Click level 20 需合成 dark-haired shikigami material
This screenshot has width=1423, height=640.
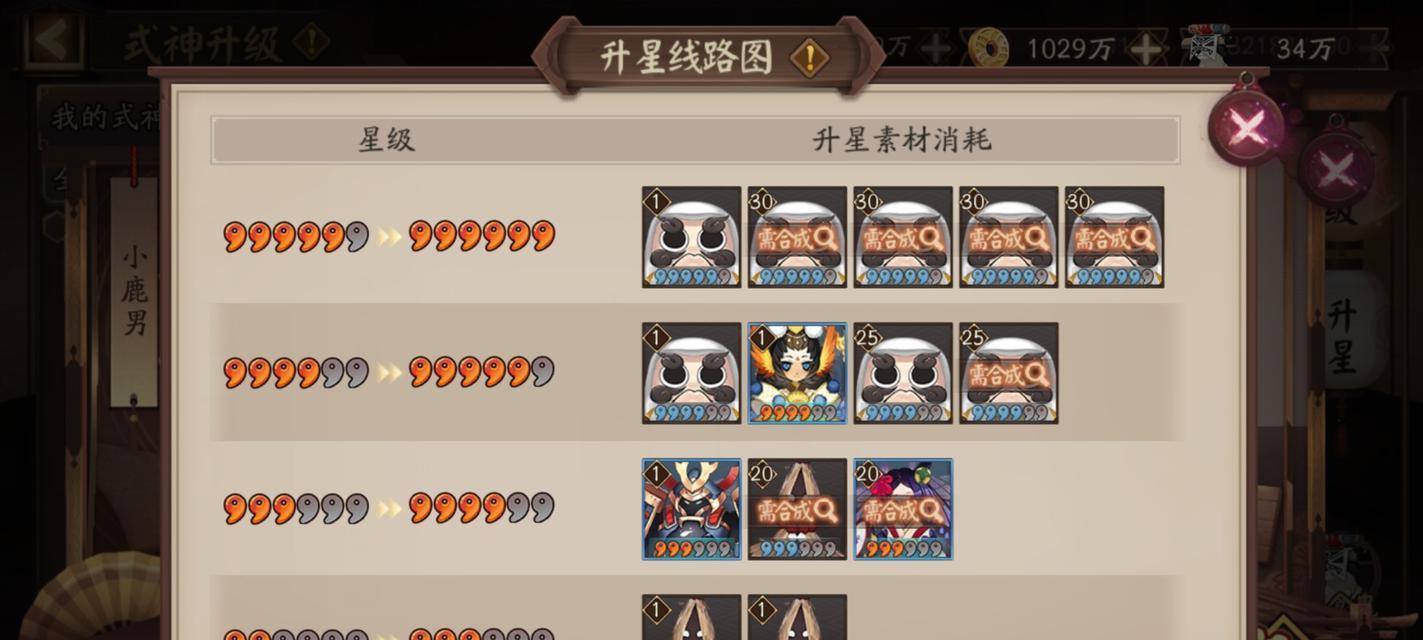(x=904, y=509)
